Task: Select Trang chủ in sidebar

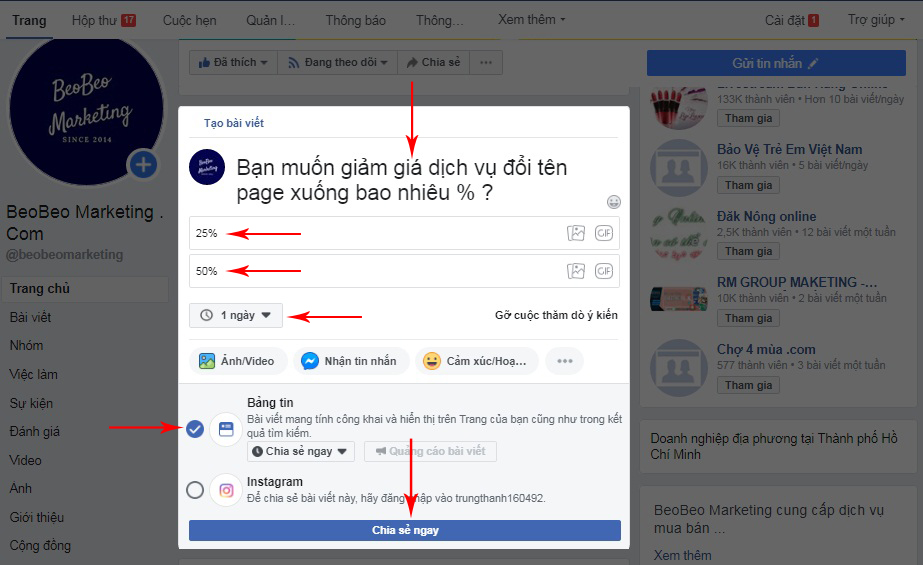Action: click(85, 288)
